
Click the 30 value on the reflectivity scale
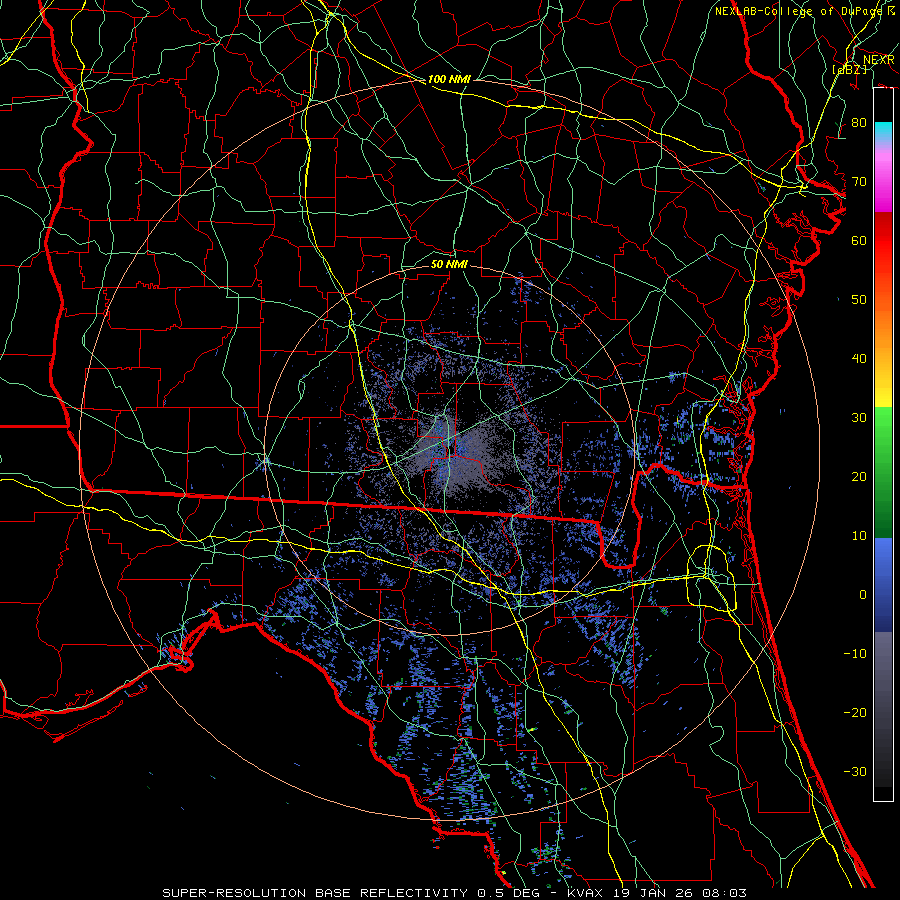tap(859, 417)
